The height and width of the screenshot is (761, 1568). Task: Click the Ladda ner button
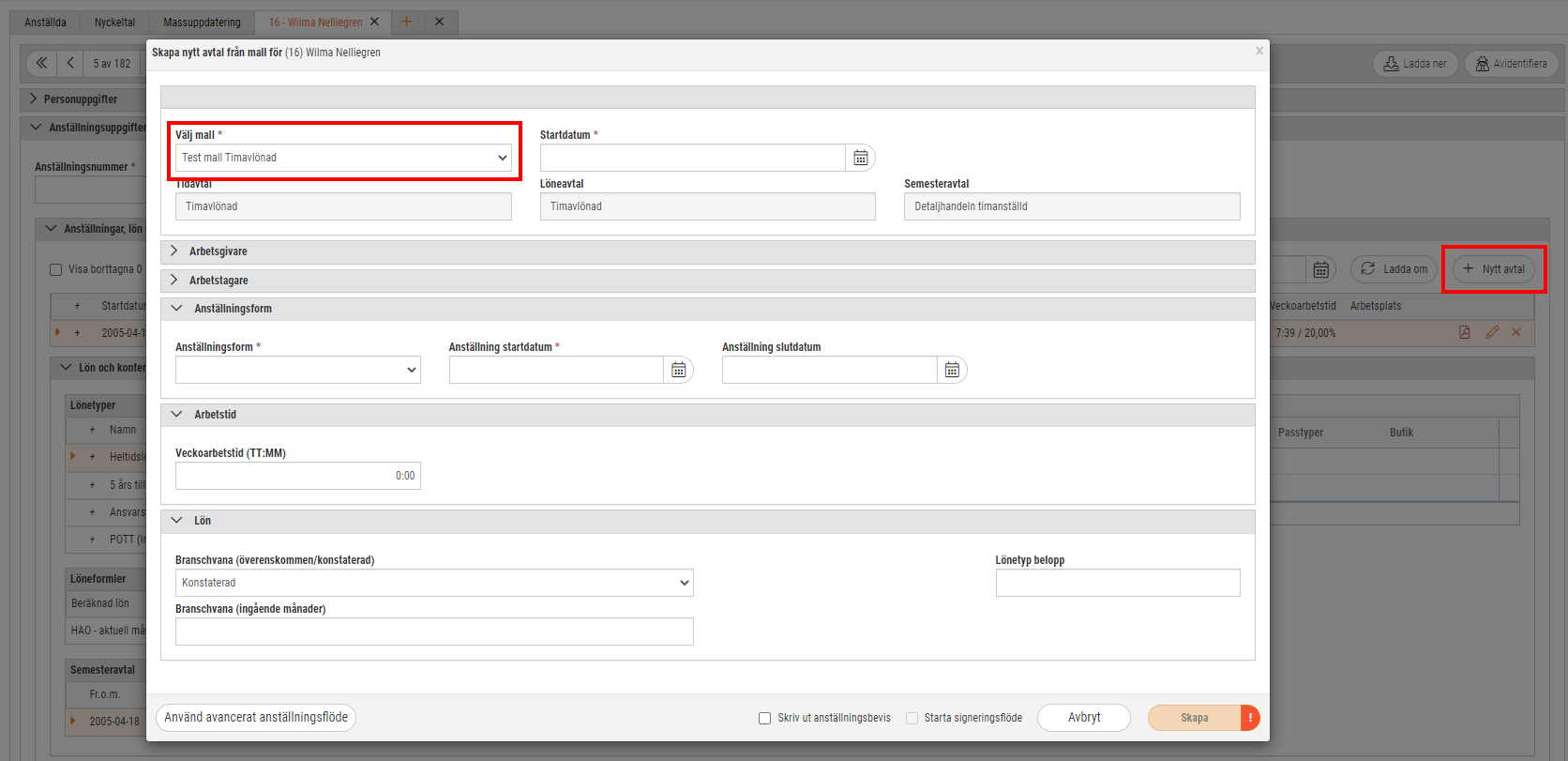coord(1415,64)
